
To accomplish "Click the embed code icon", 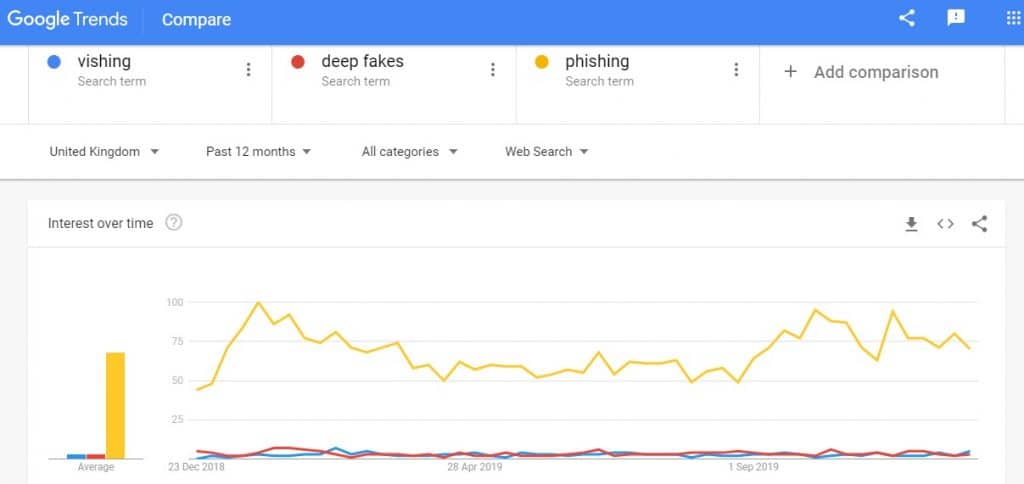I will click(945, 224).
